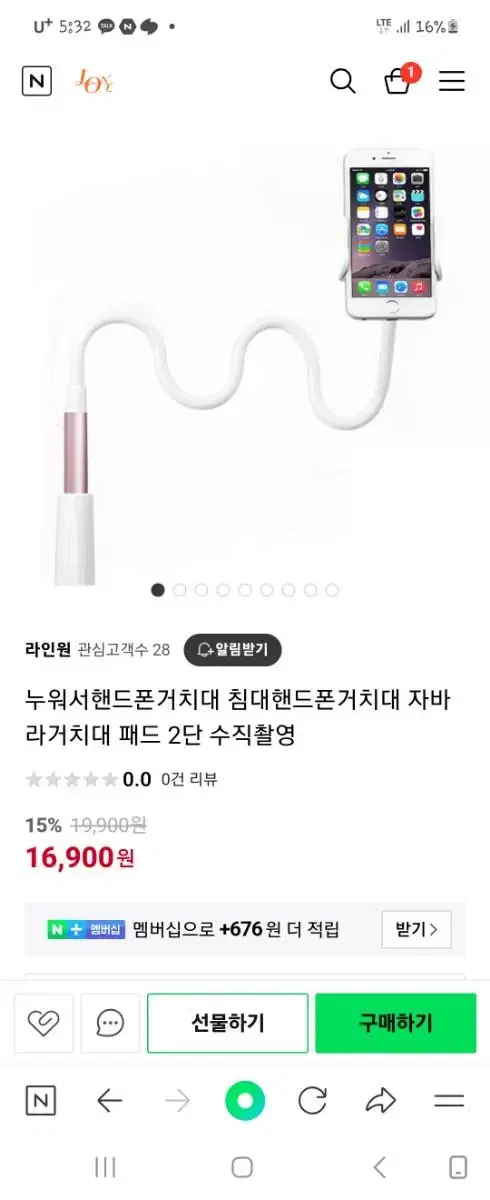Share page with browser share arrow
This screenshot has width=490, height=1200.
coord(381,1102)
